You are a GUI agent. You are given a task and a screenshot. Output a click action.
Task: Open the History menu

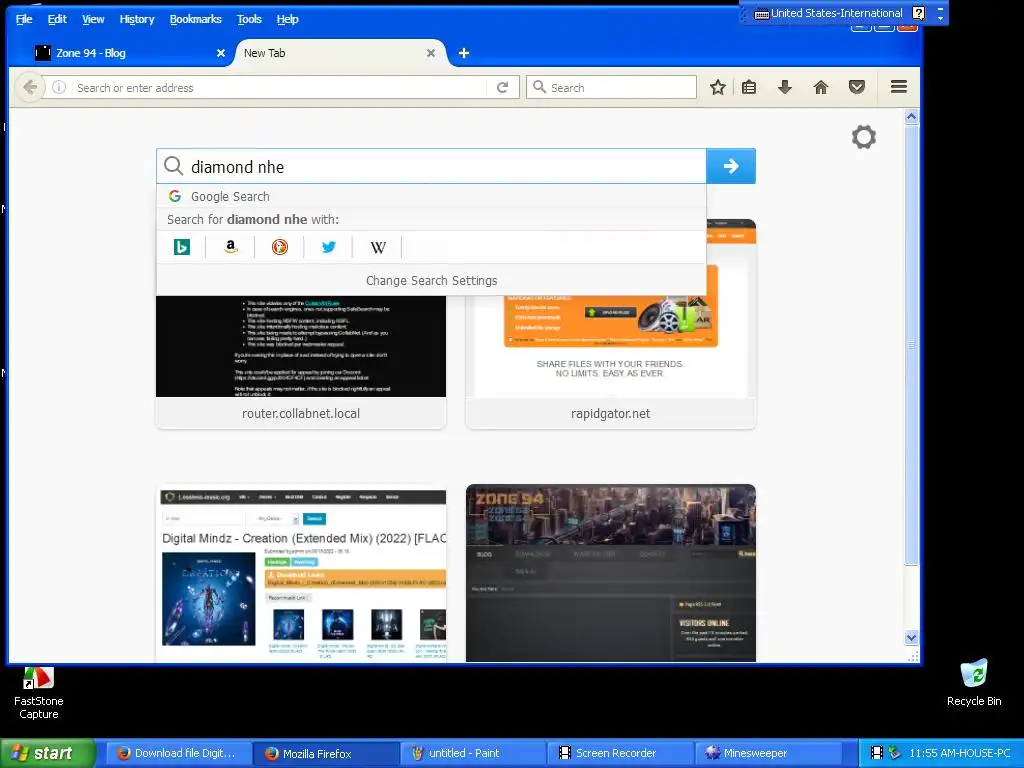click(136, 19)
